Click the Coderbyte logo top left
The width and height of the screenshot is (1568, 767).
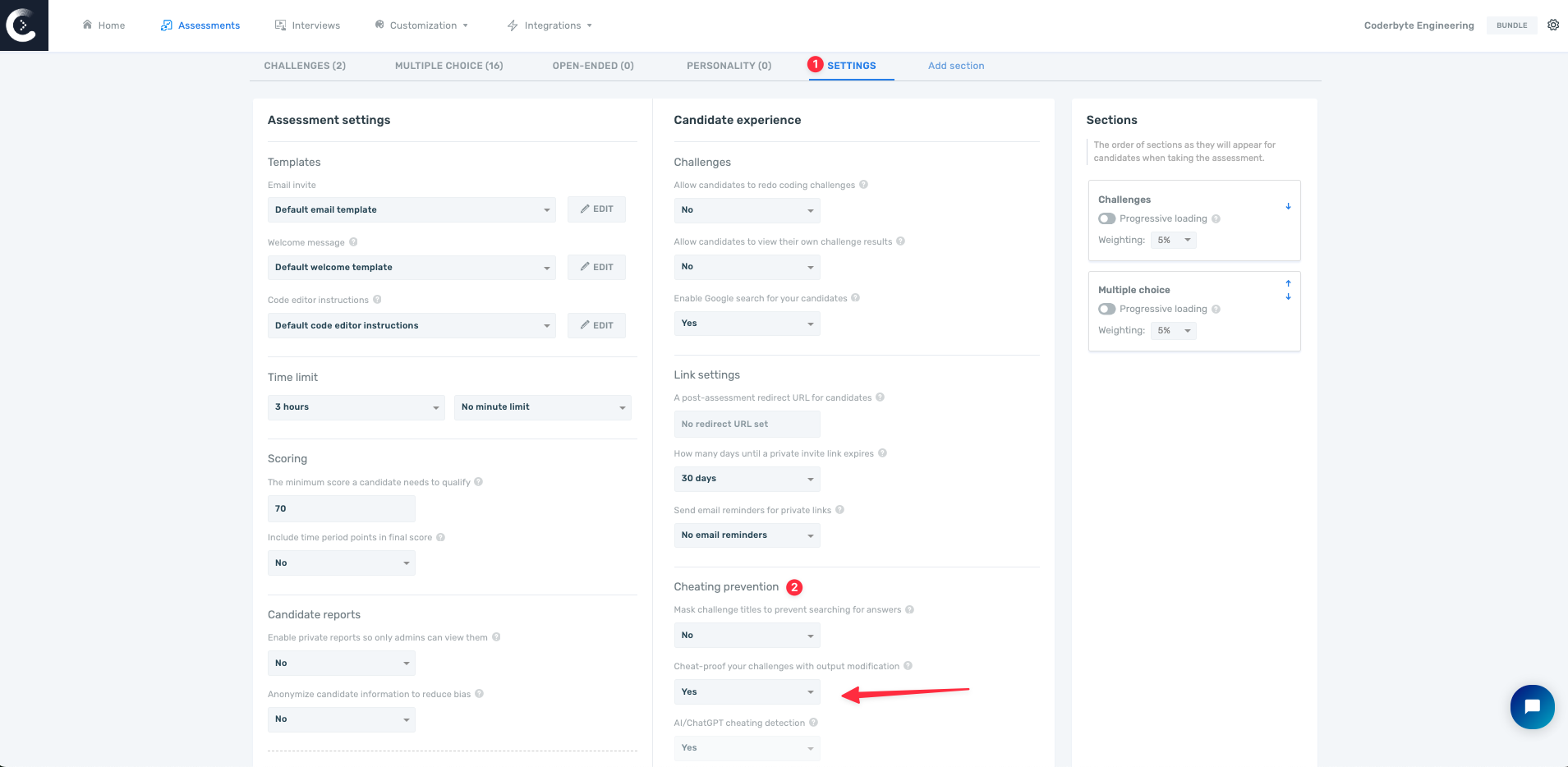tap(23, 25)
